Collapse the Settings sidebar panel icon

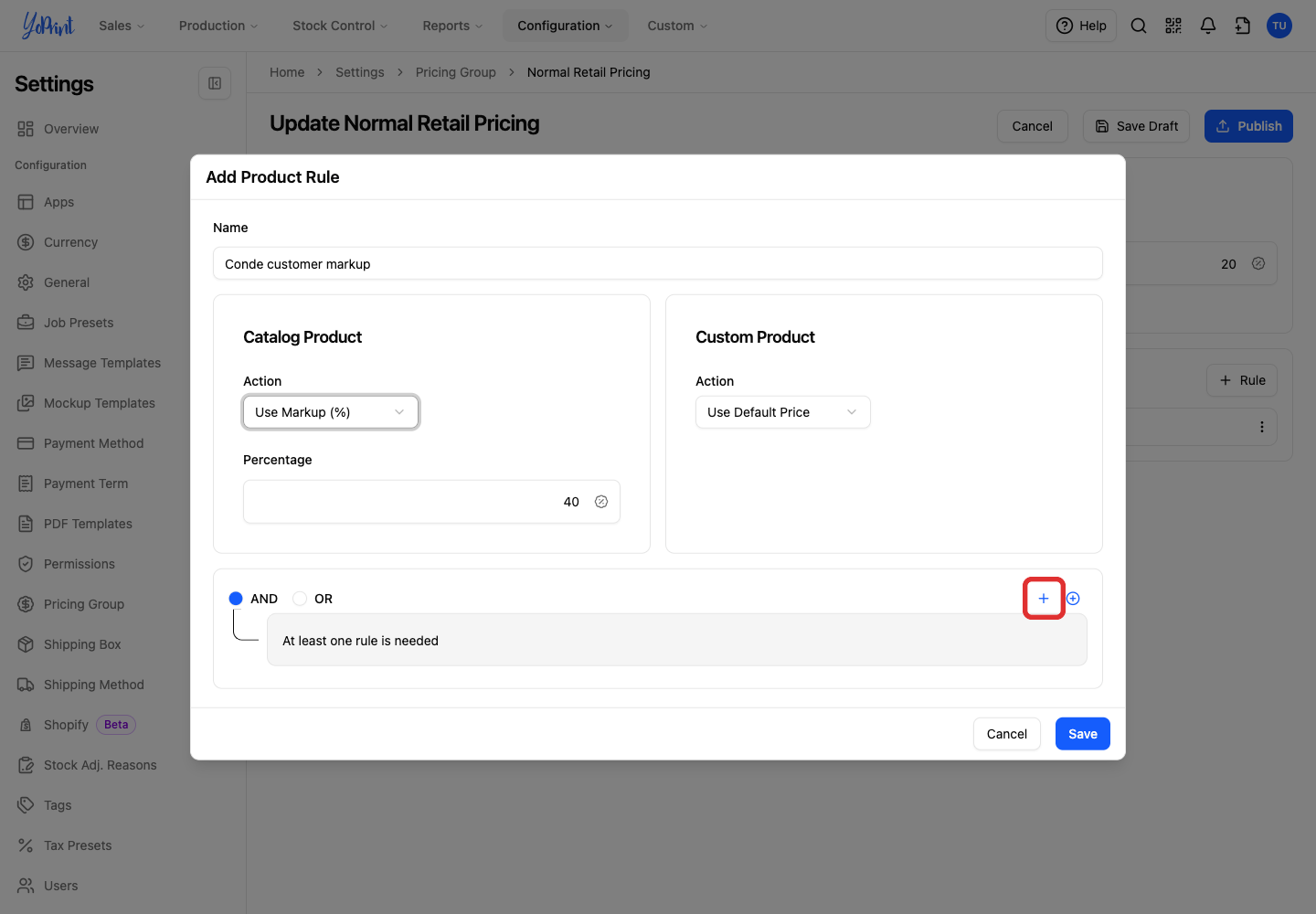pyautogui.click(x=215, y=83)
